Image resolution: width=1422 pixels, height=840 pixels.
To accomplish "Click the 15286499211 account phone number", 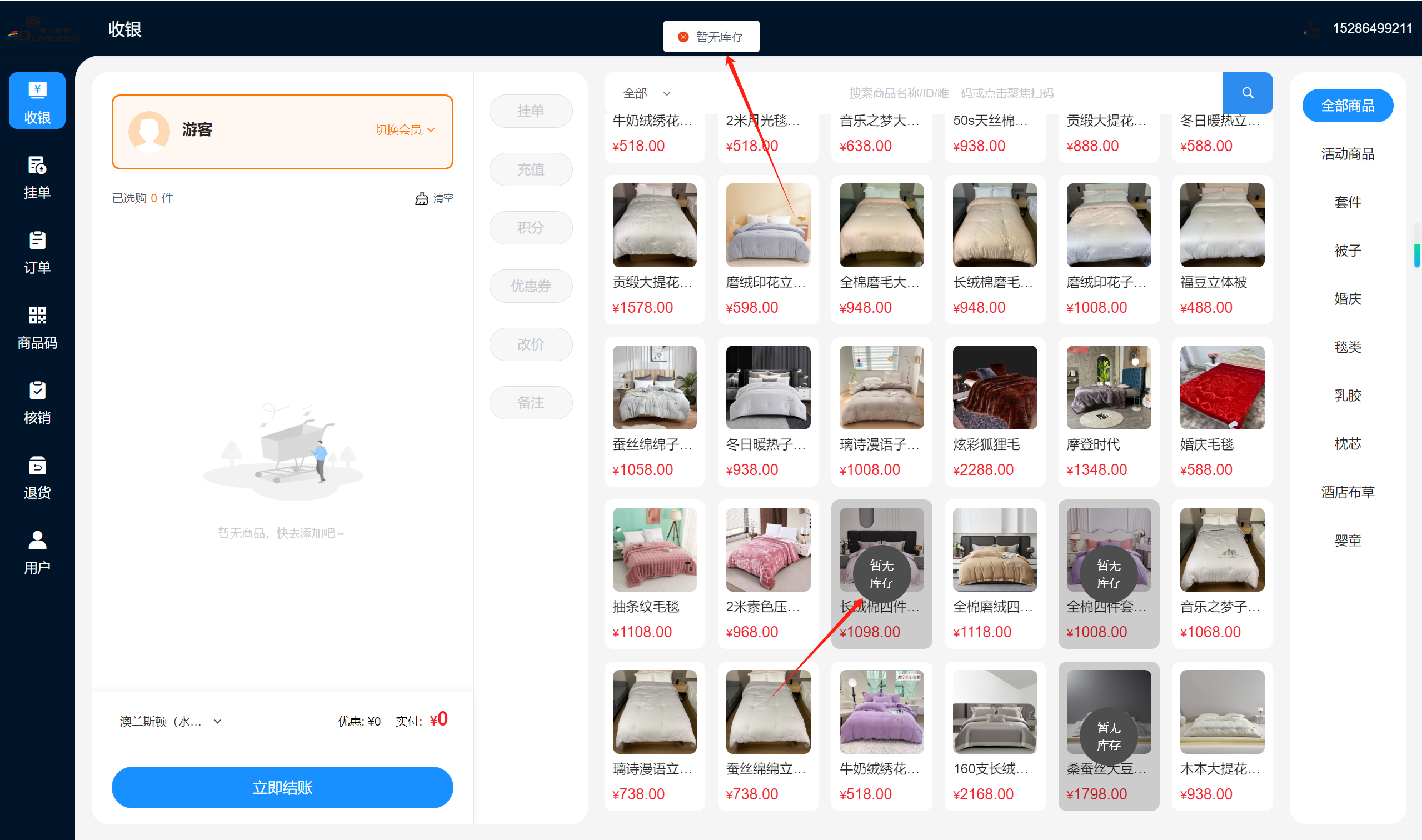I will click(x=1372, y=28).
